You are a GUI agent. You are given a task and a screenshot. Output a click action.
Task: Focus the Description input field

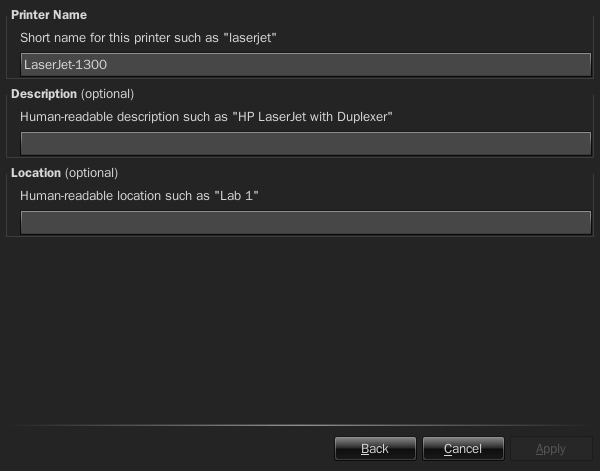click(306, 143)
